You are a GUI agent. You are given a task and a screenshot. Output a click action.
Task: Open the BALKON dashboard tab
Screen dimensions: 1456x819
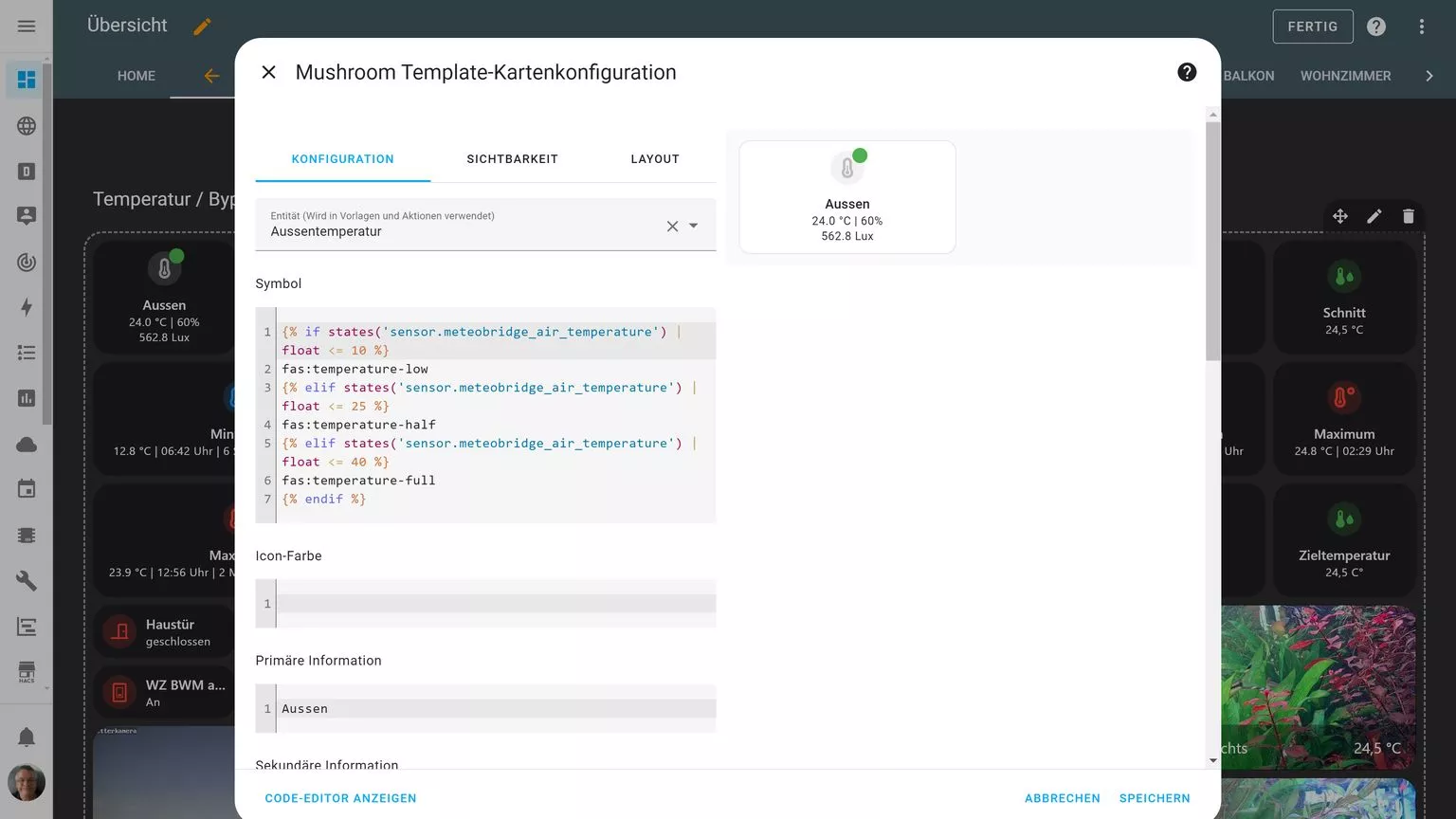1248,76
